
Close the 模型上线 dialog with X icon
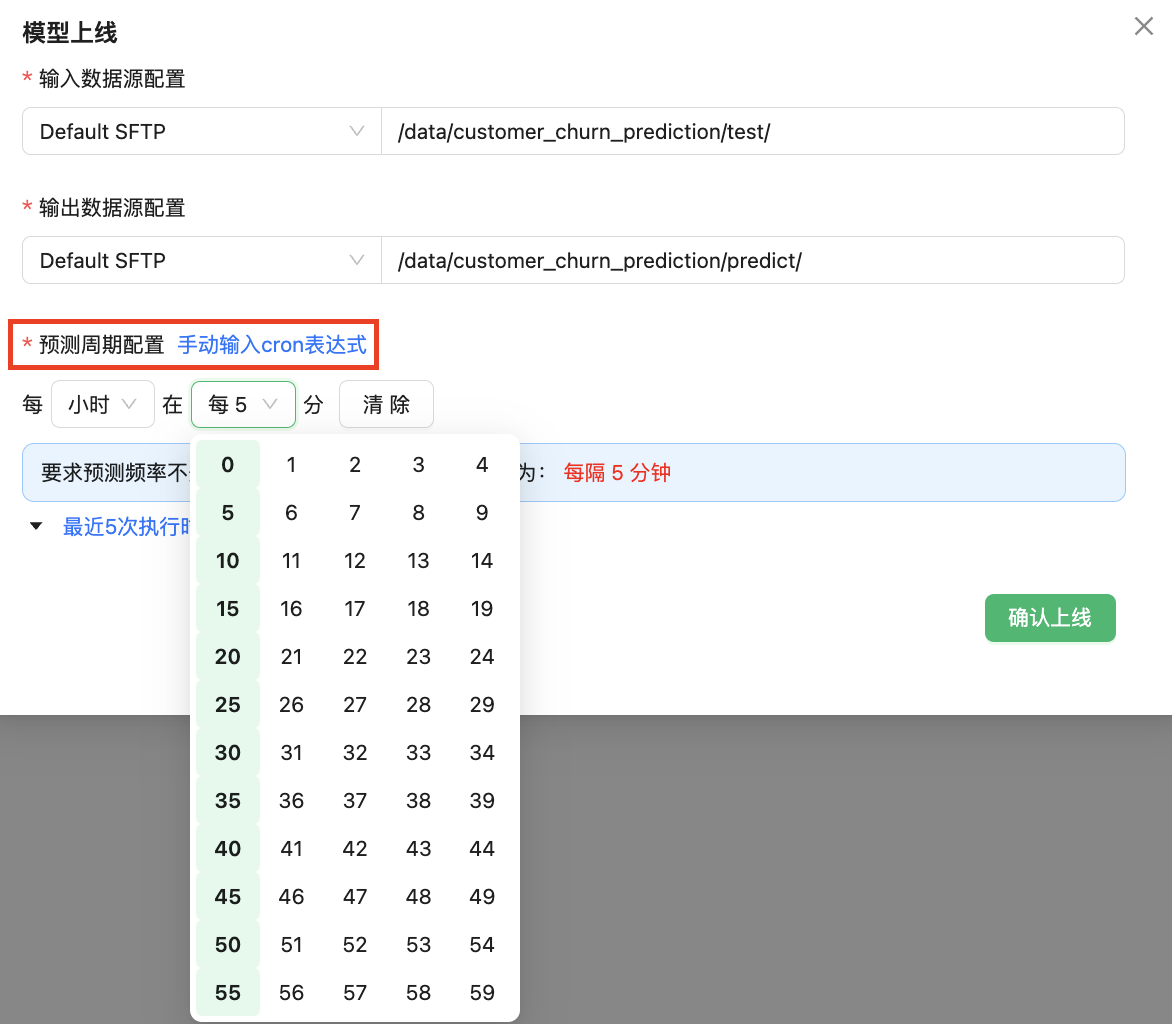pos(1143,27)
